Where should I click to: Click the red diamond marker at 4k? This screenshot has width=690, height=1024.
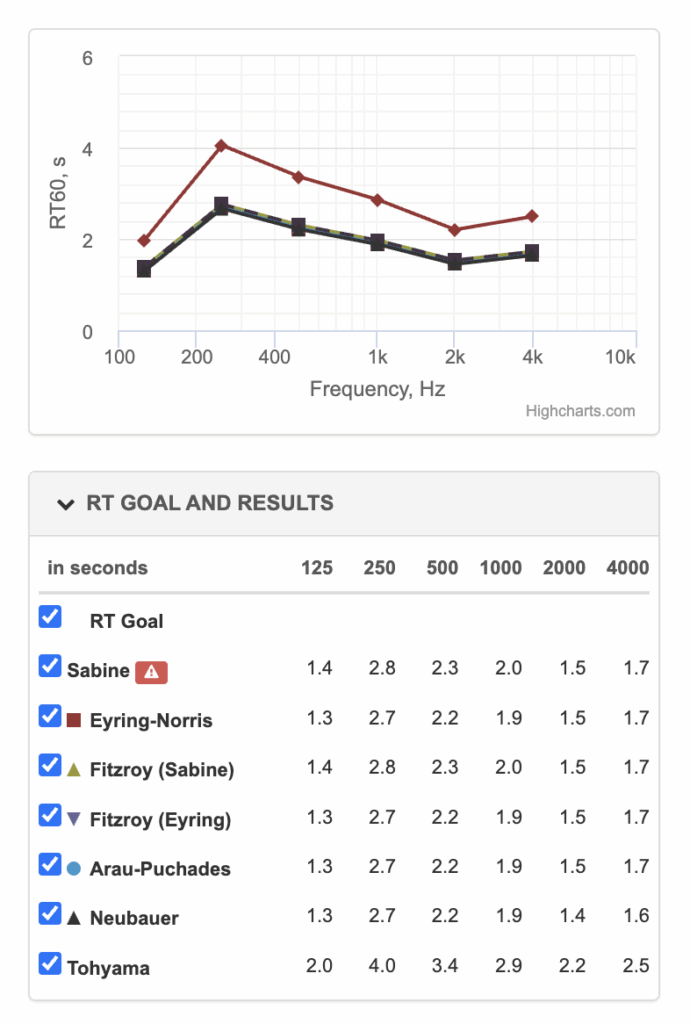(x=532, y=216)
